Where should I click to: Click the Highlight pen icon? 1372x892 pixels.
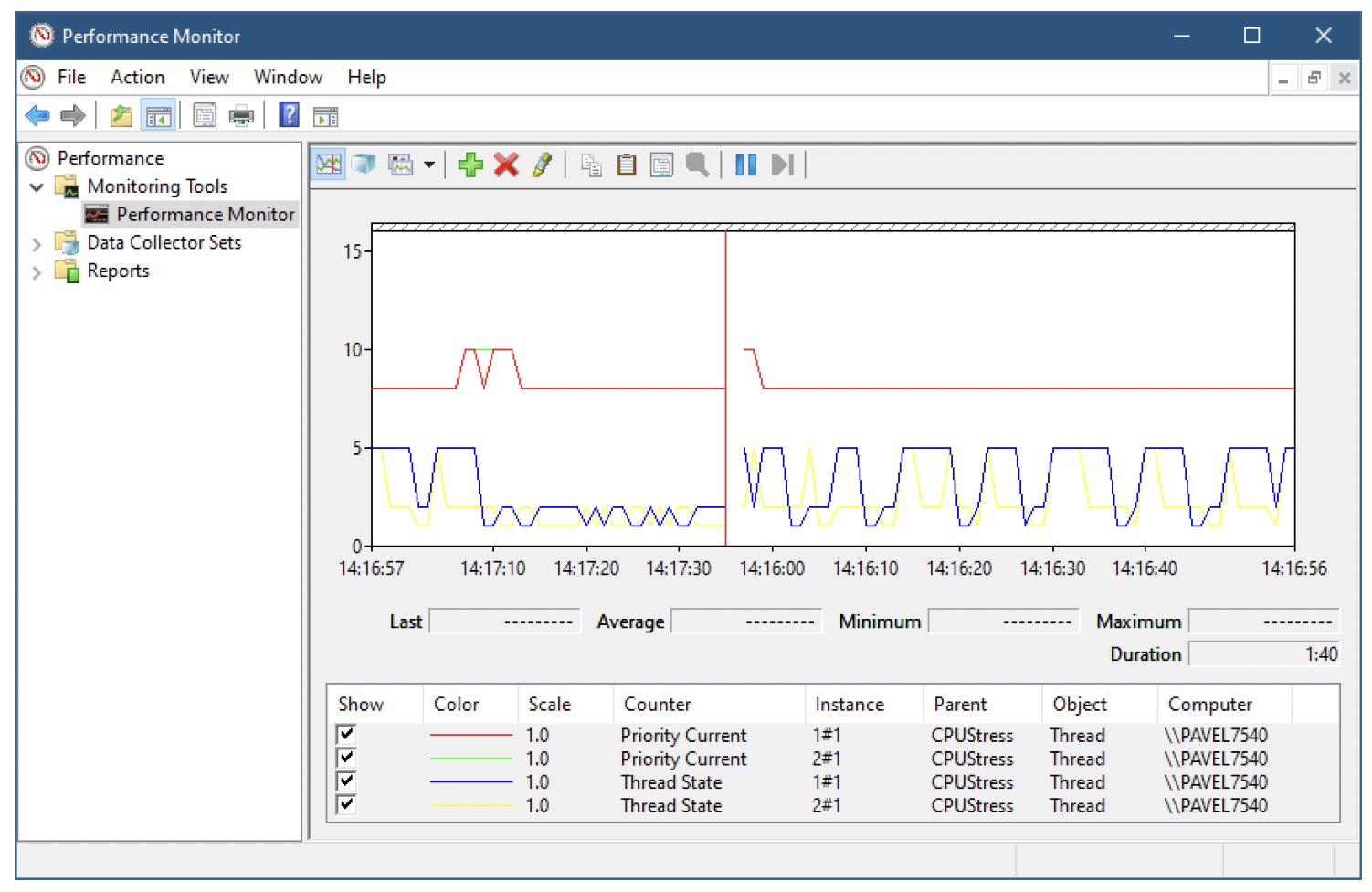tap(542, 165)
